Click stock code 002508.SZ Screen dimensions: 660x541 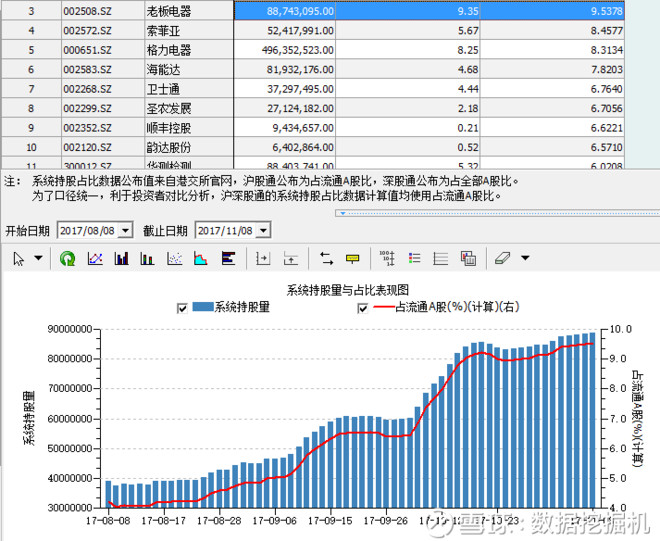pyautogui.click(x=88, y=11)
